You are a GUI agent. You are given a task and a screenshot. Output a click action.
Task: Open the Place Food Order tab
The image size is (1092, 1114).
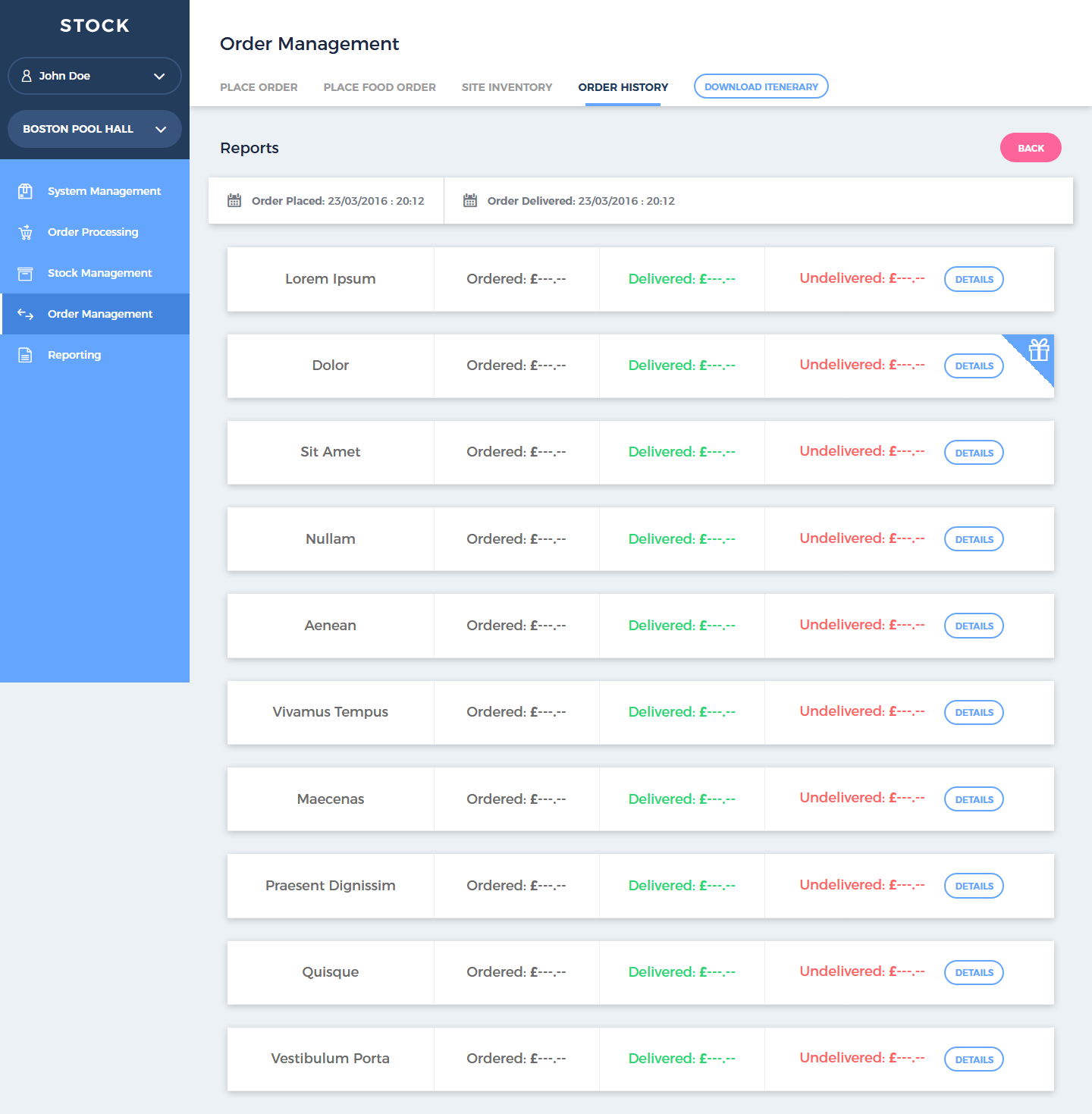pyautogui.click(x=379, y=87)
